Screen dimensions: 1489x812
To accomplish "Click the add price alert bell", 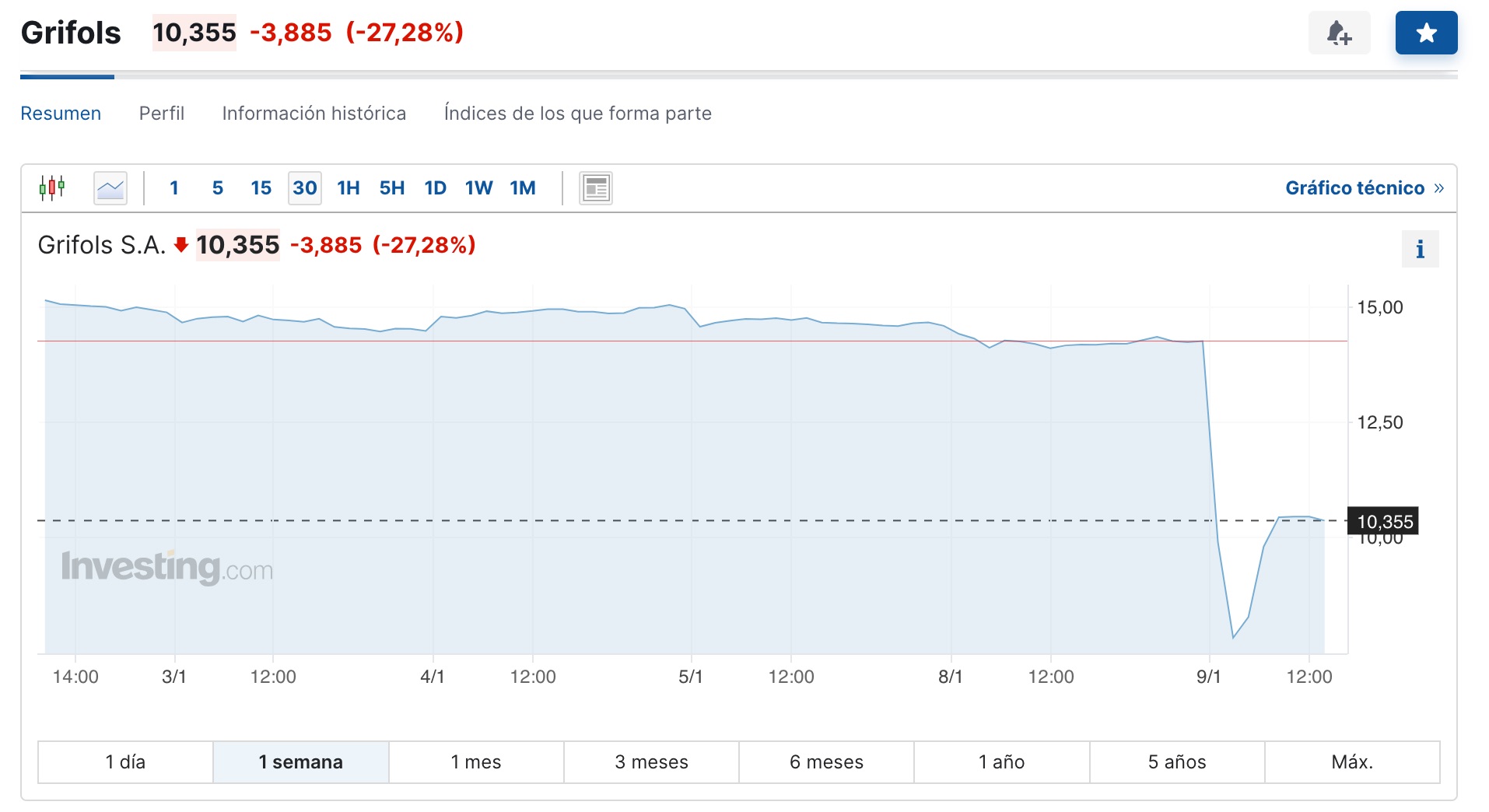I will (x=1339, y=33).
